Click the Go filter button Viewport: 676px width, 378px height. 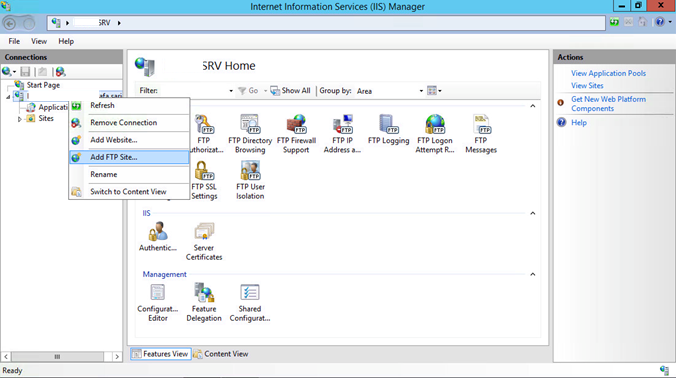[248, 91]
